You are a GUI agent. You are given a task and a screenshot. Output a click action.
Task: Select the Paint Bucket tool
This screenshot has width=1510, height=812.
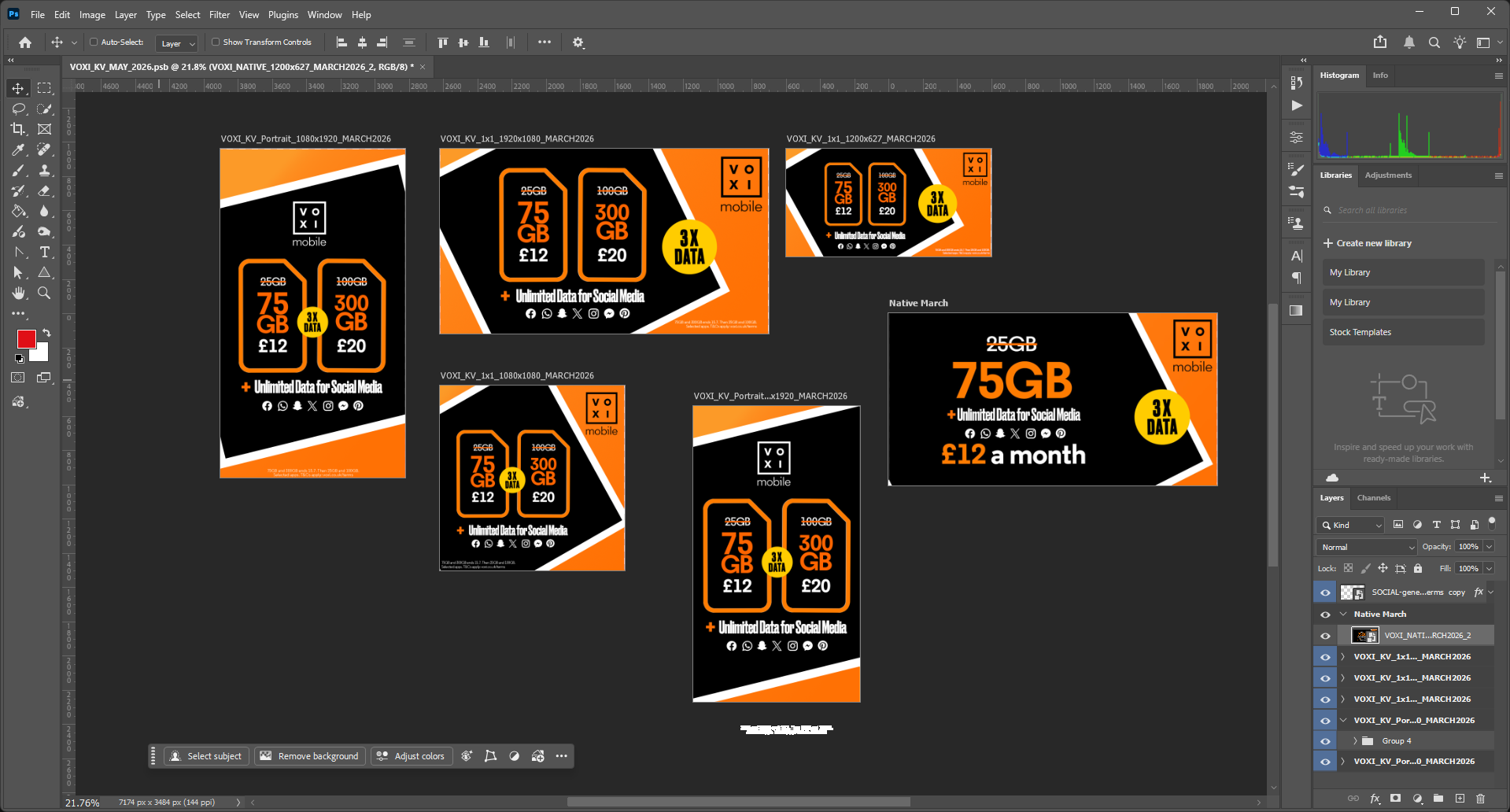tap(18, 211)
